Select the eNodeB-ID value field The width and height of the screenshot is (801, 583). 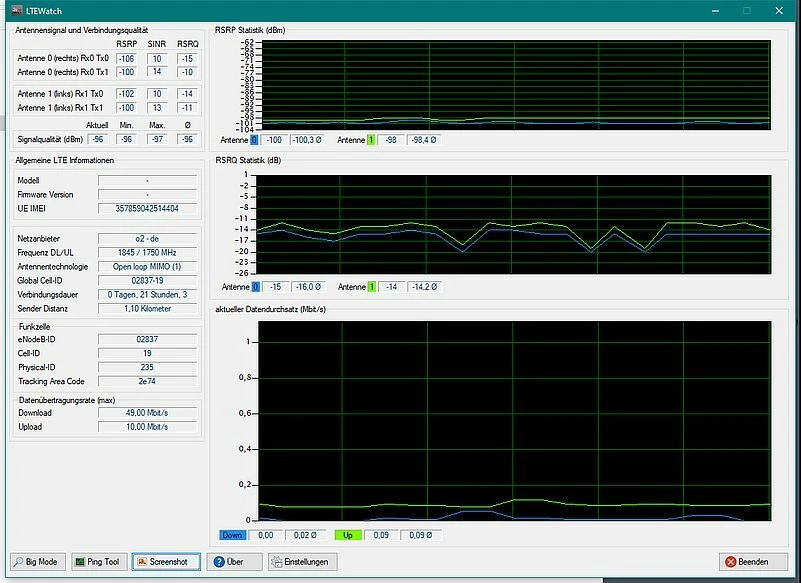pos(147,340)
